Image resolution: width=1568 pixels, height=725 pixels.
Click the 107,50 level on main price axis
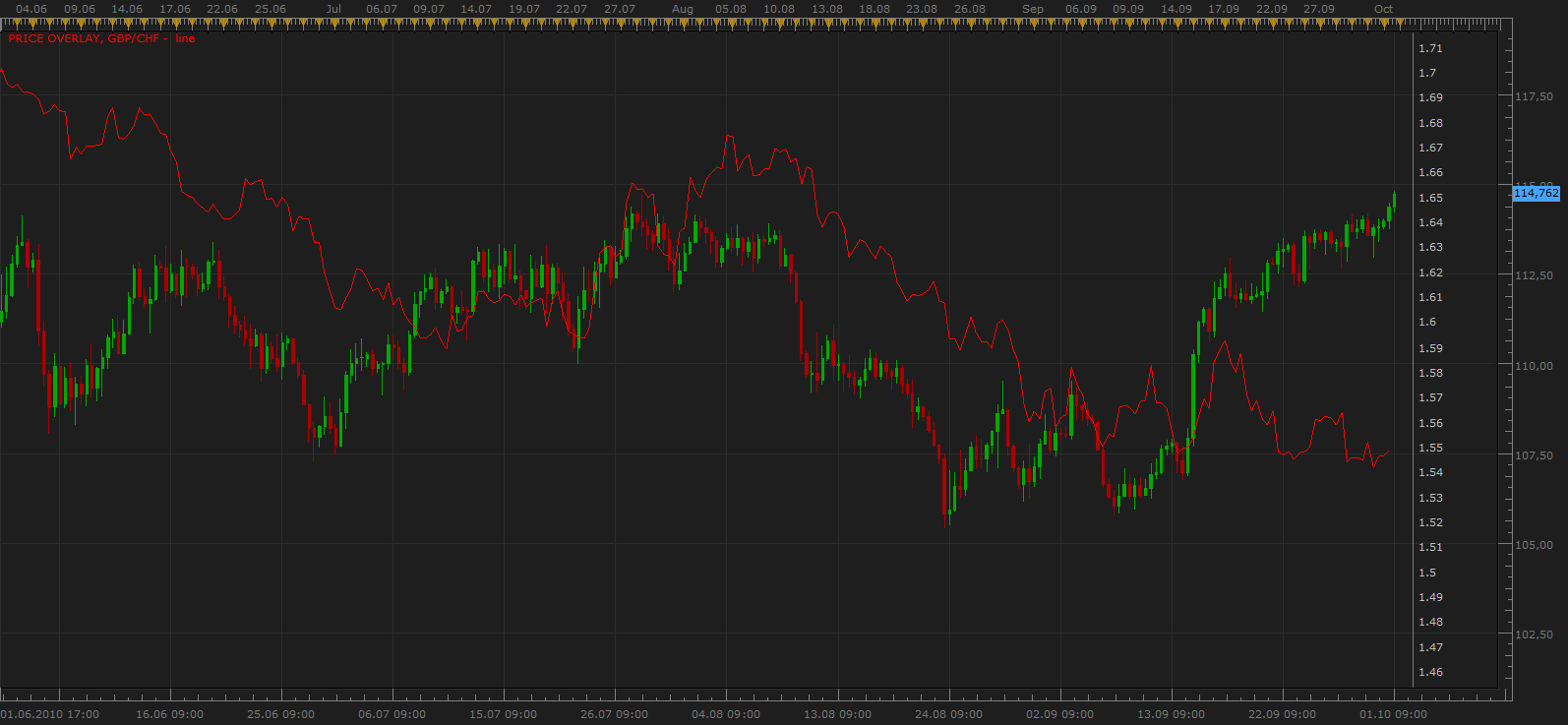(1535, 455)
